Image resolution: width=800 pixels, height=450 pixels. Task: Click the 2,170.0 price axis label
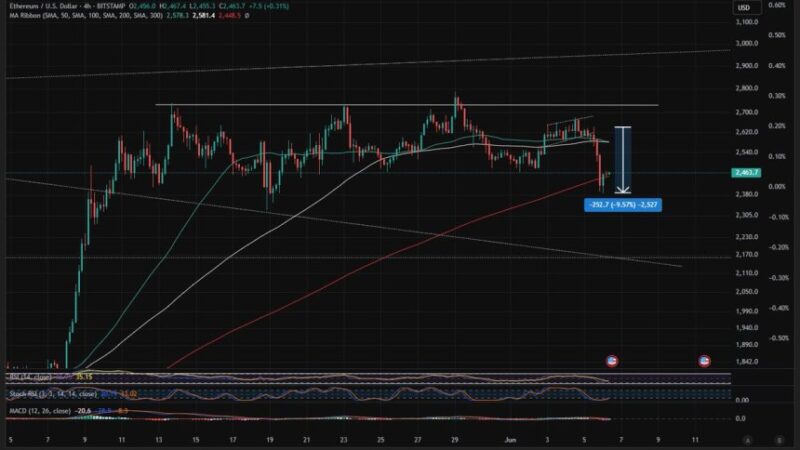[747, 255]
